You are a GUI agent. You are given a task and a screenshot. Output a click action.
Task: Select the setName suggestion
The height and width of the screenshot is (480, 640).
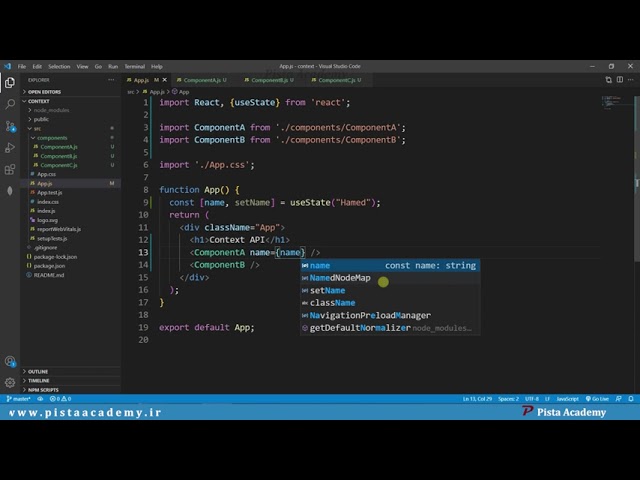[x=390, y=291]
